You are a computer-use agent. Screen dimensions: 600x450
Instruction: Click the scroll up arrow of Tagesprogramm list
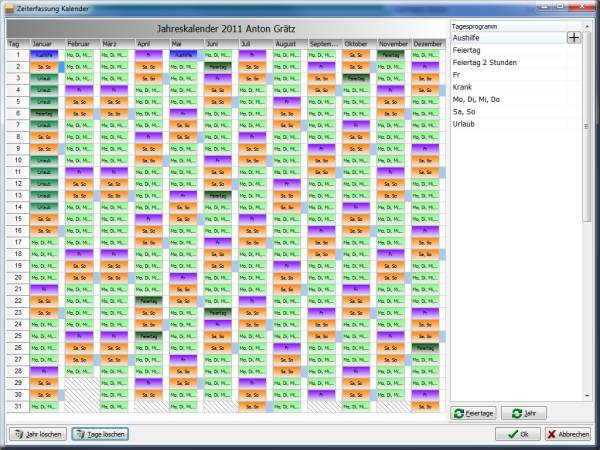point(587,26)
